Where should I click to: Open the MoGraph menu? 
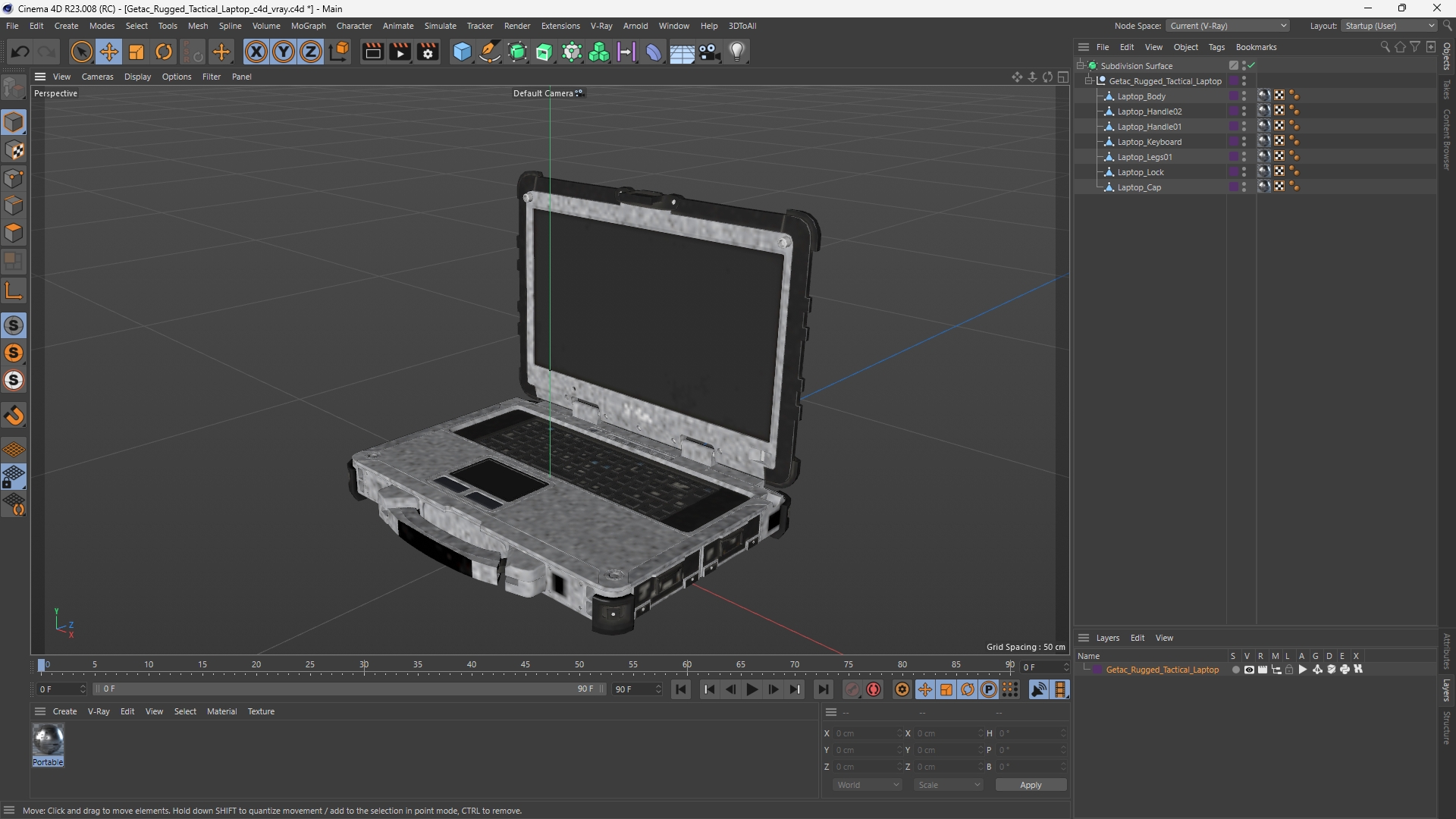click(308, 26)
